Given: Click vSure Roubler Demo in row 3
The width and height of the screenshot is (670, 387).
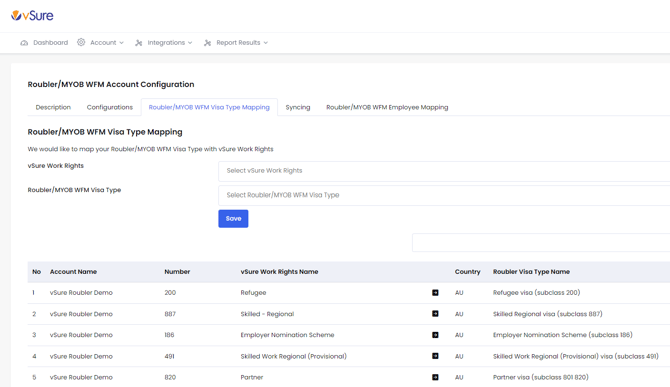Looking at the screenshot, I should (81, 335).
